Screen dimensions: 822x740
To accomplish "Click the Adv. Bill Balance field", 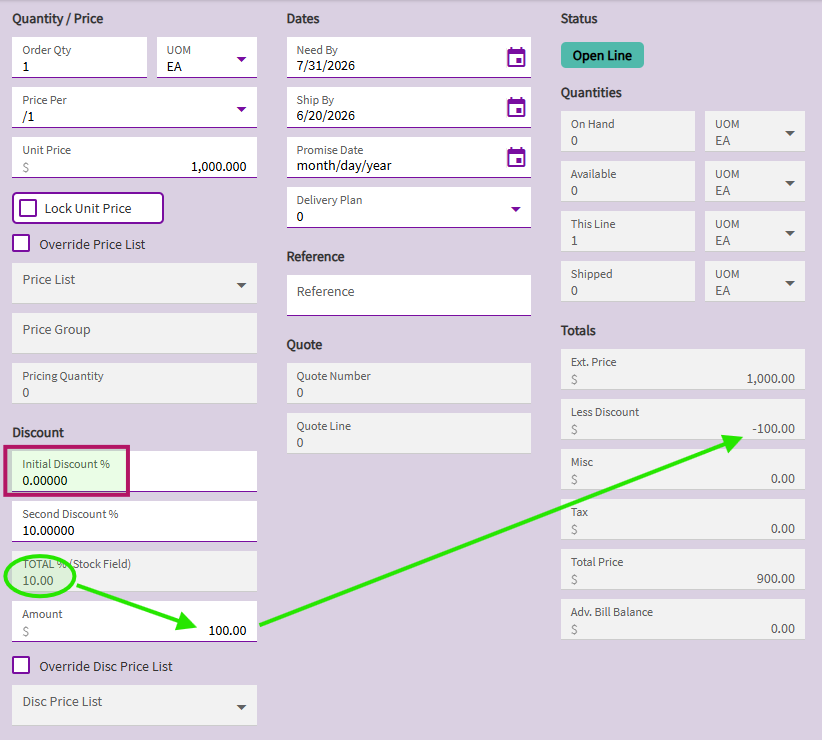I will pos(683,619).
